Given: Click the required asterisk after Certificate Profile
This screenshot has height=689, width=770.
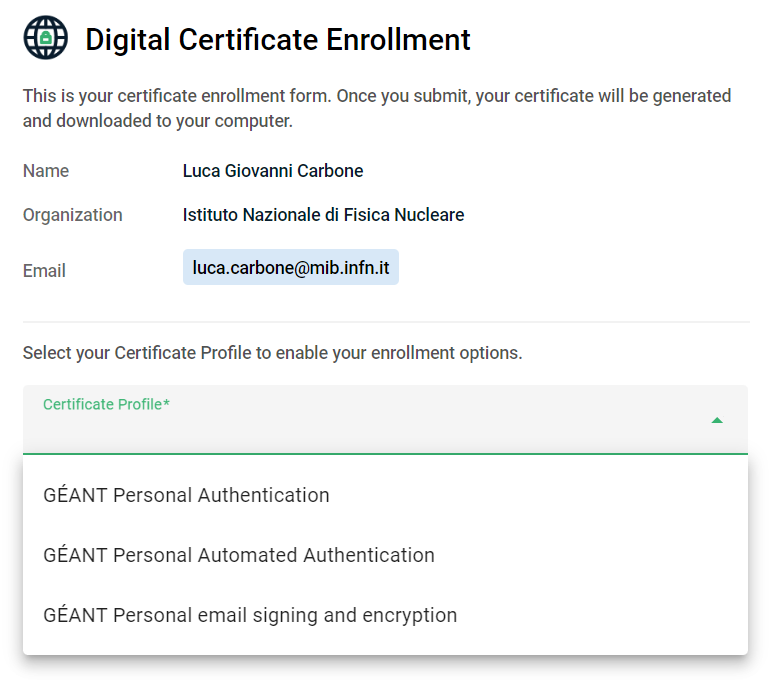Looking at the screenshot, I should click(166, 403).
